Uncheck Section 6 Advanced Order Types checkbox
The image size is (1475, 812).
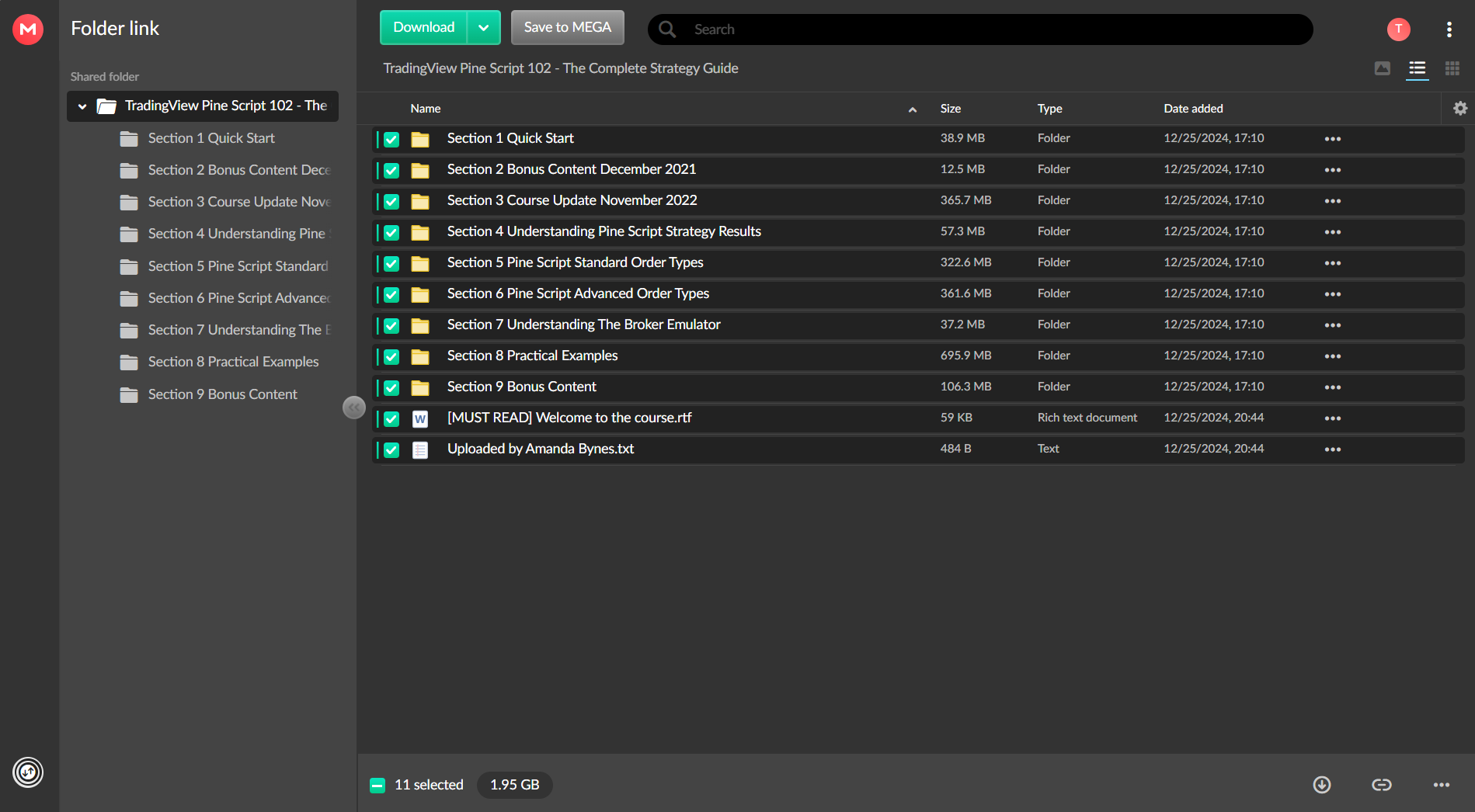[x=391, y=295]
